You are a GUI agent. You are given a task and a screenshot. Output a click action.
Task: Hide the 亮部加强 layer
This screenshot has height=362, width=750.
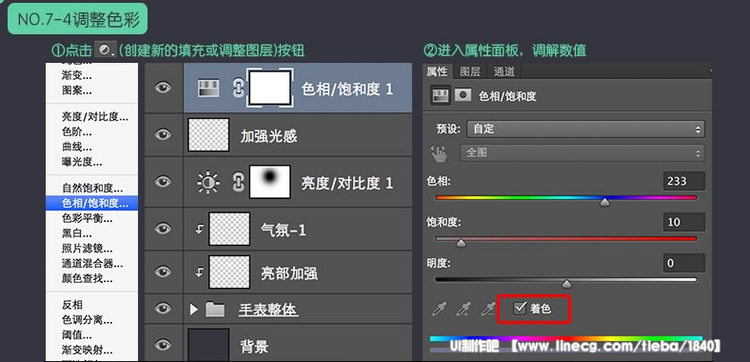point(163,272)
